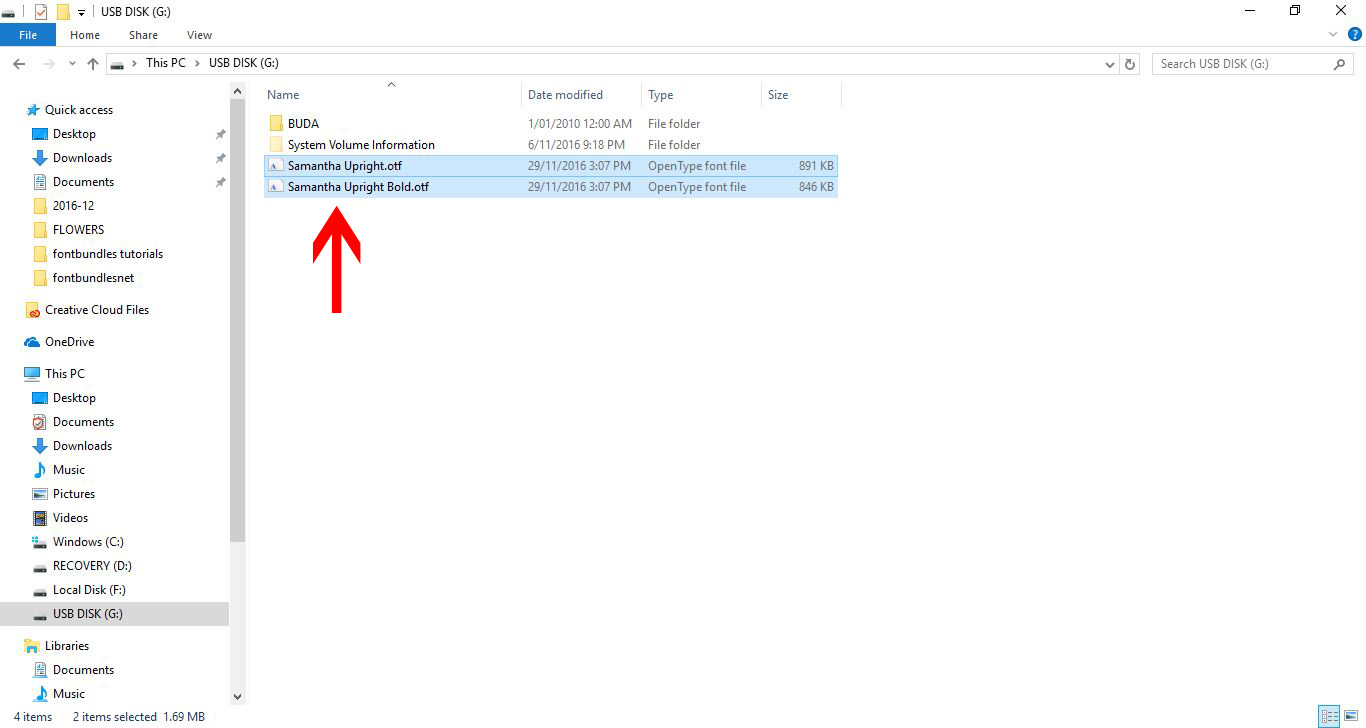Open fontbundlesnet folder in sidebar

tap(93, 278)
